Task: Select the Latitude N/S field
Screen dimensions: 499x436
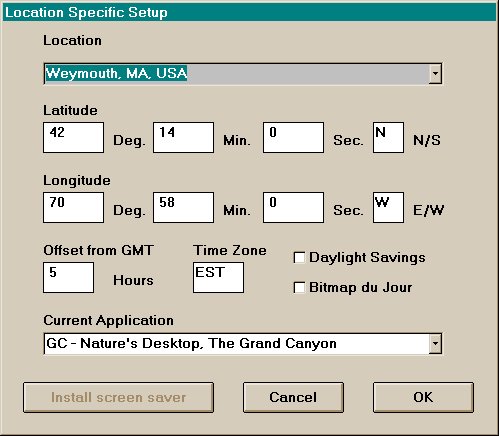Action: pyautogui.click(x=388, y=137)
